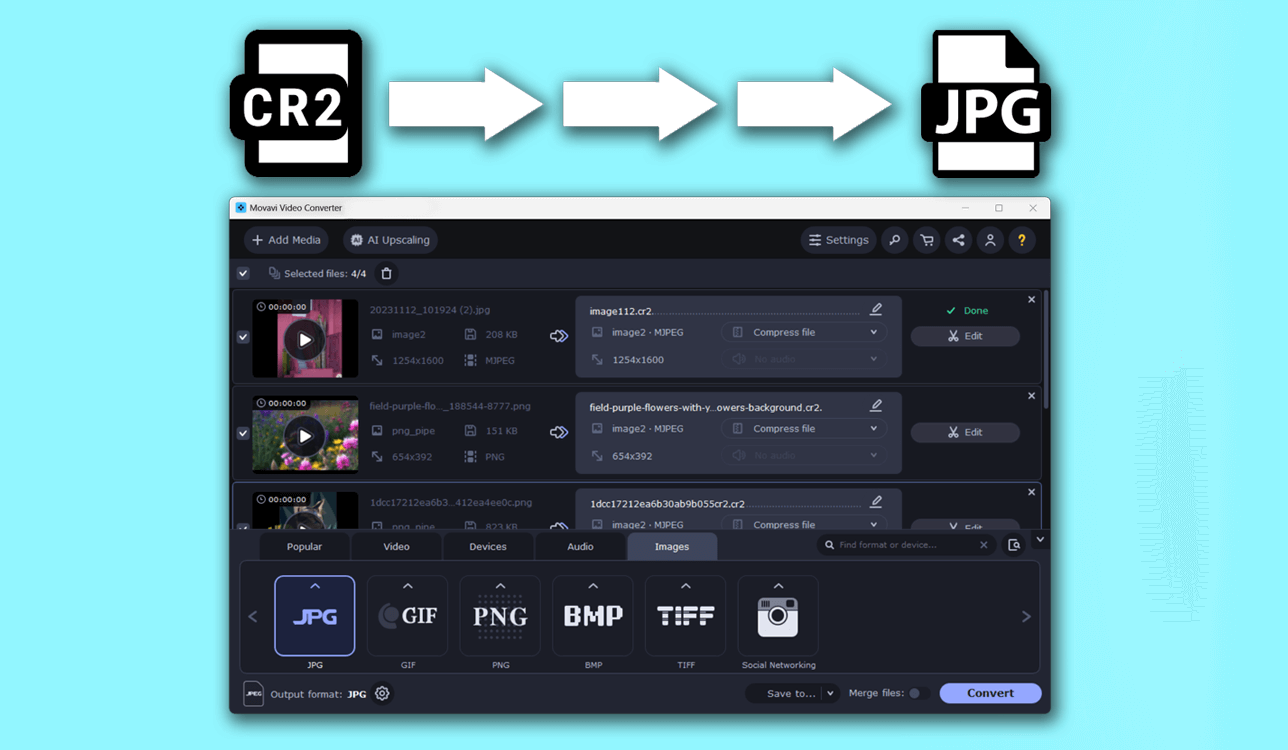
Task: Expand presets above the TIFF tile
Action: [x=686, y=586]
